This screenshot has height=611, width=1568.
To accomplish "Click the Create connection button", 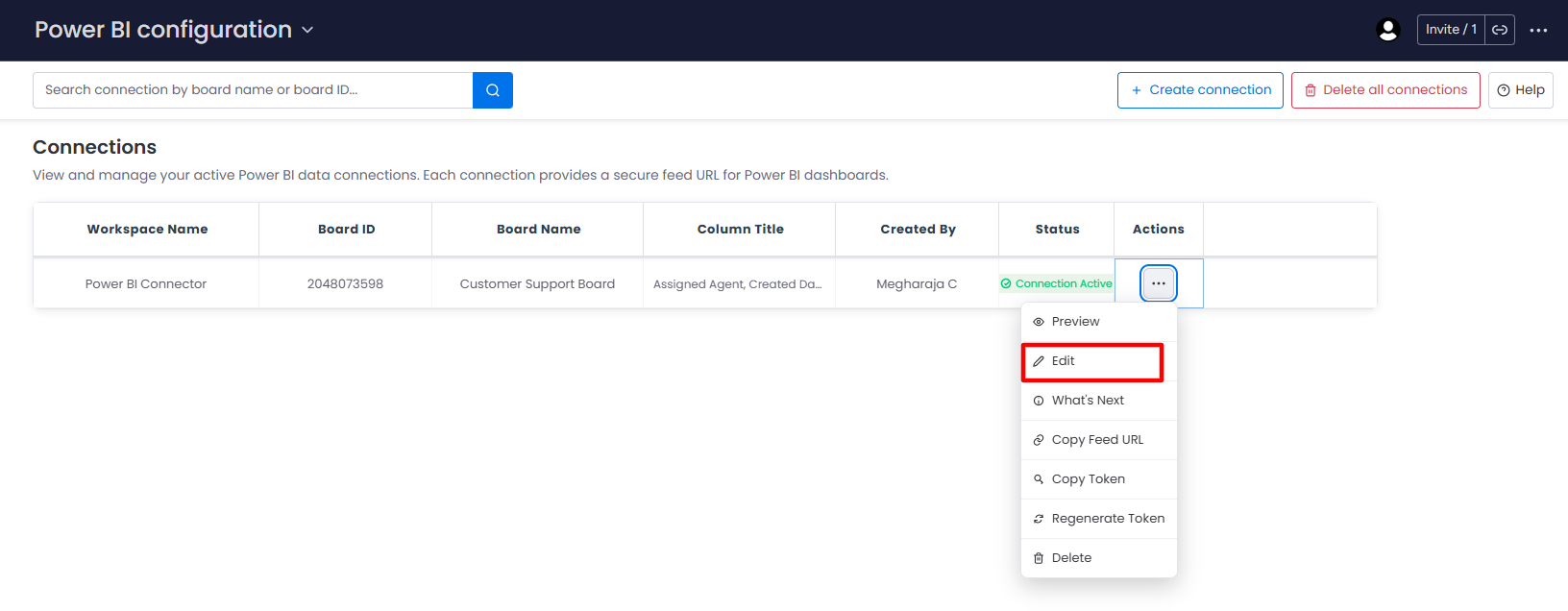I will pos(1200,90).
